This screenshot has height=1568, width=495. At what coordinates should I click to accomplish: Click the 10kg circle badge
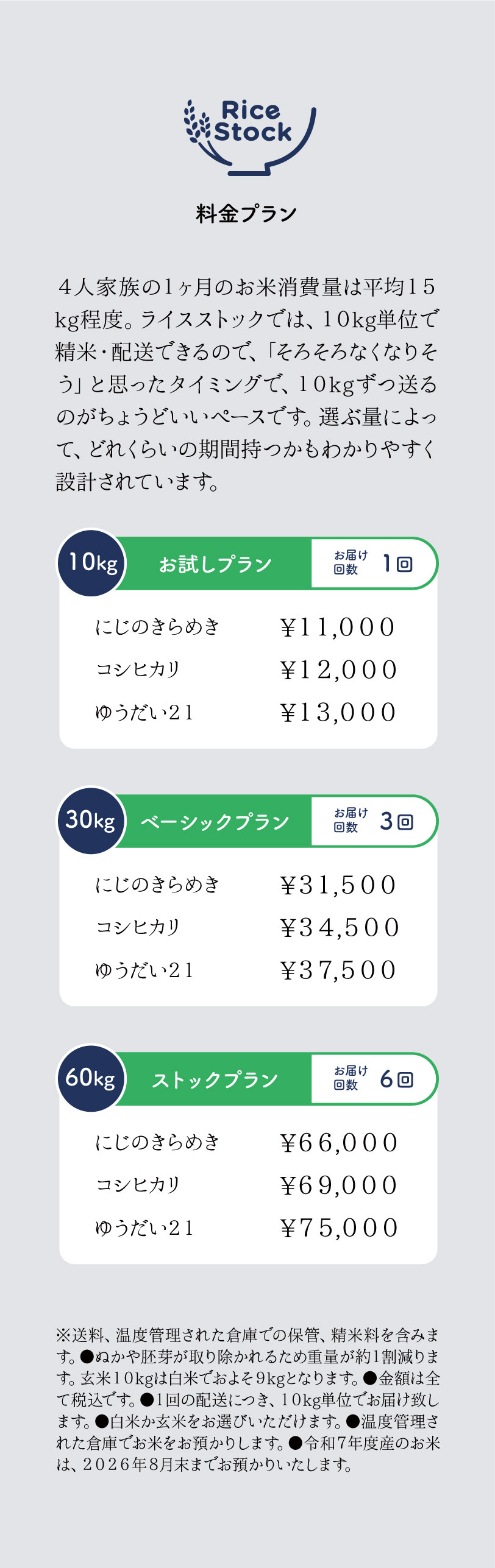point(92,562)
